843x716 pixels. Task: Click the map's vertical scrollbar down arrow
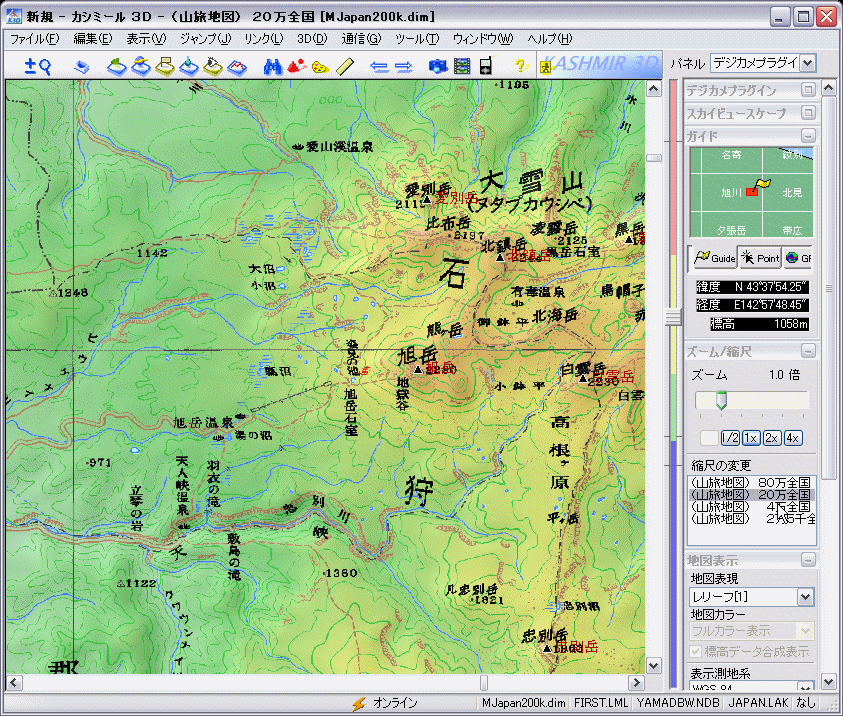(x=653, y=666)
